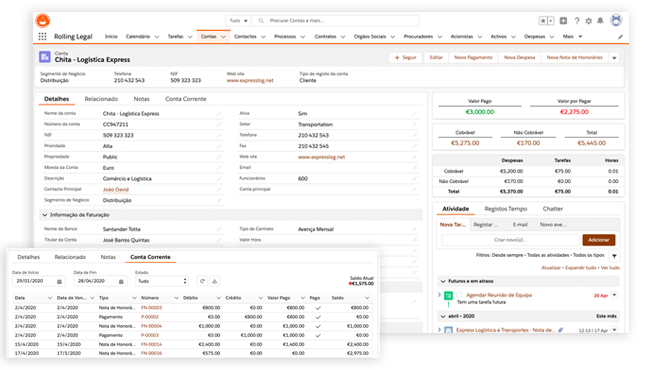645x370 pixels.
Task: Click the email icon for Express Logística entry
Action: coord(448,330)
